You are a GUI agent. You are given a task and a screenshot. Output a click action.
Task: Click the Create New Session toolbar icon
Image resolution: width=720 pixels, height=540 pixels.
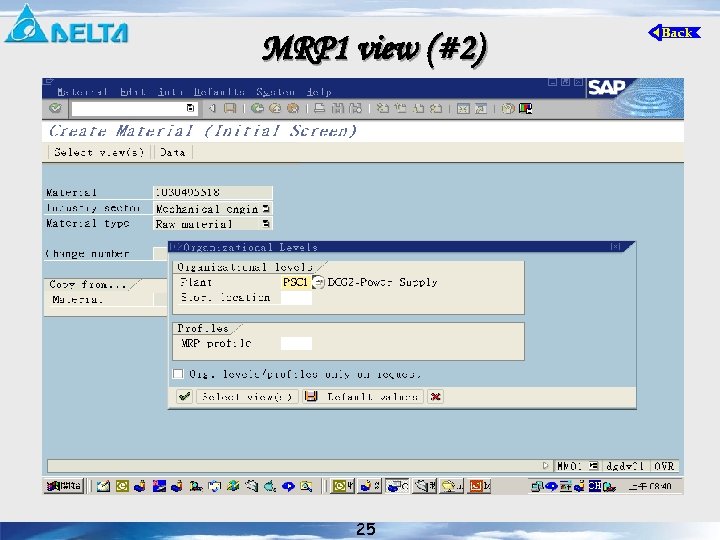463,108
